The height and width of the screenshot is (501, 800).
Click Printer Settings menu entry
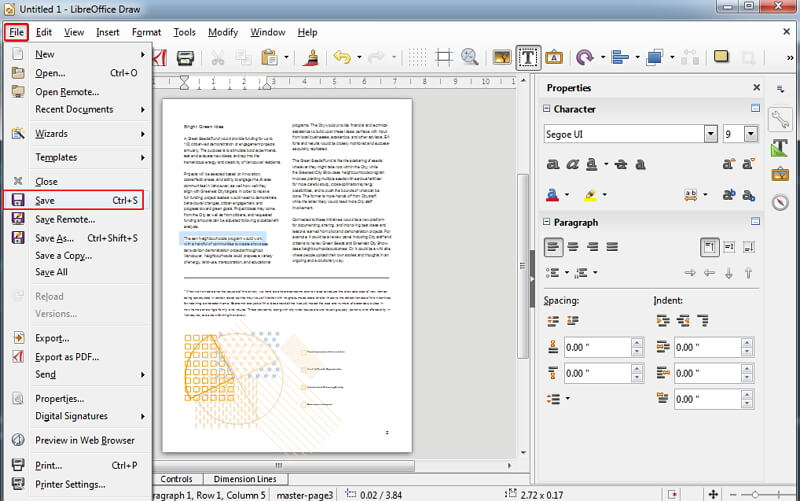(x=77, y=484)
